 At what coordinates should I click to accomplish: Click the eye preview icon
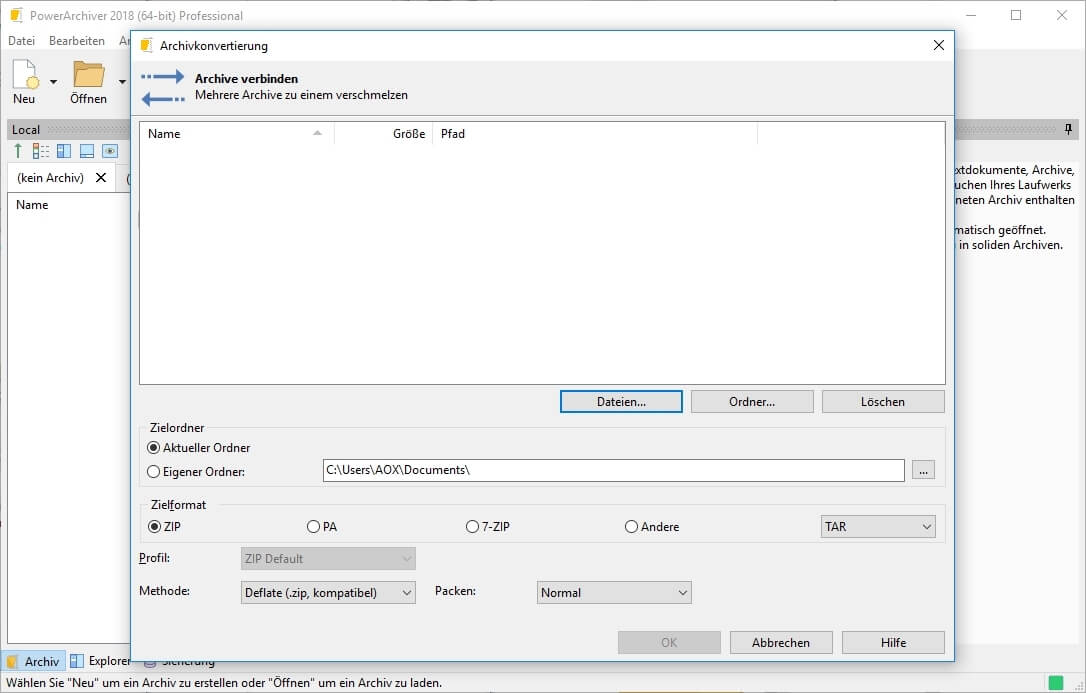click(110, 151)
